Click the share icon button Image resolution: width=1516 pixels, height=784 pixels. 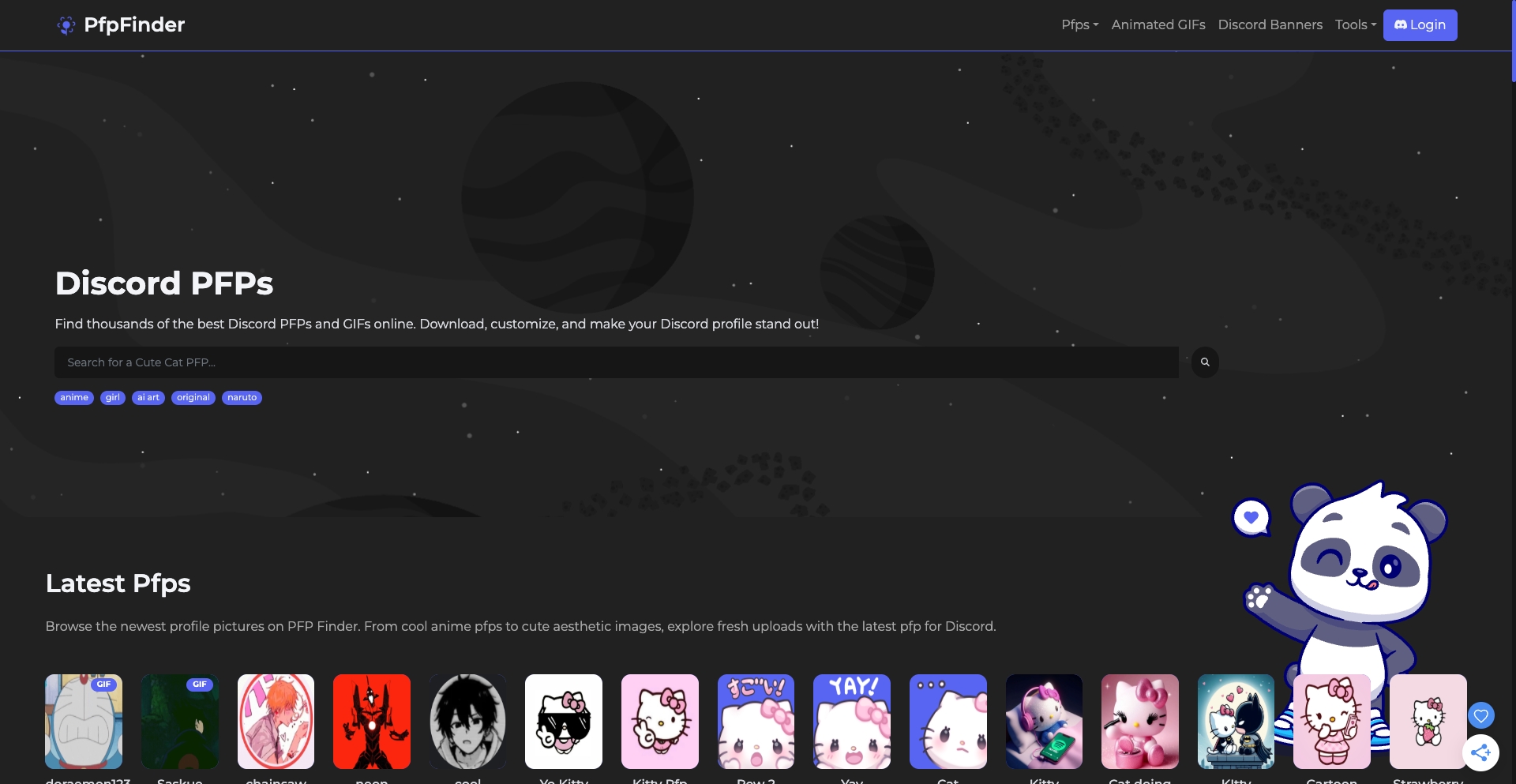click(1480, 752)
